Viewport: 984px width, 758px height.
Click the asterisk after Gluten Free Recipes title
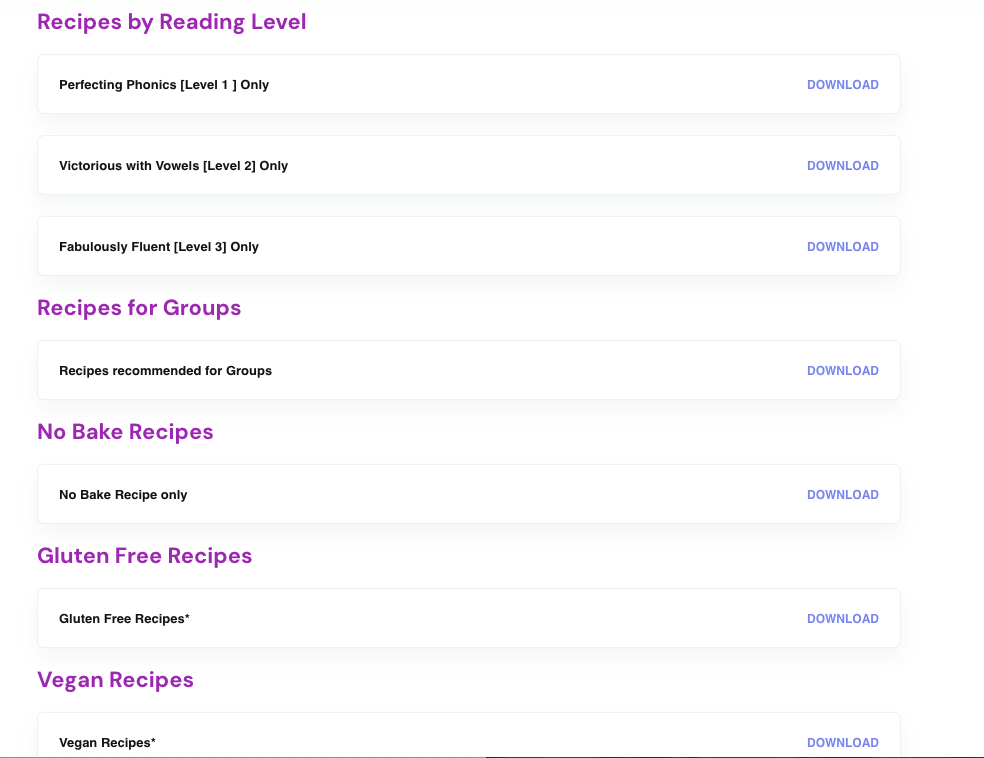pos(187,617)
